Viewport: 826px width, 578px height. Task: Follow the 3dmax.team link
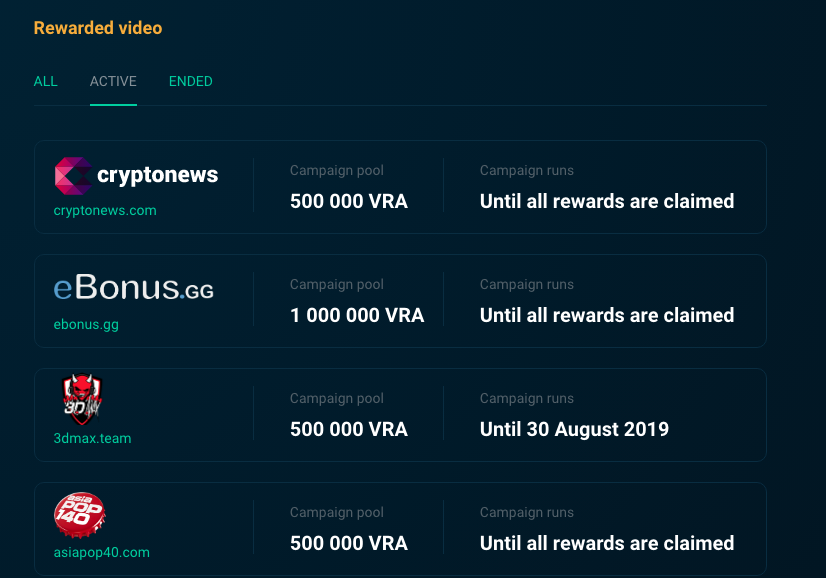[x=92, y=438]
